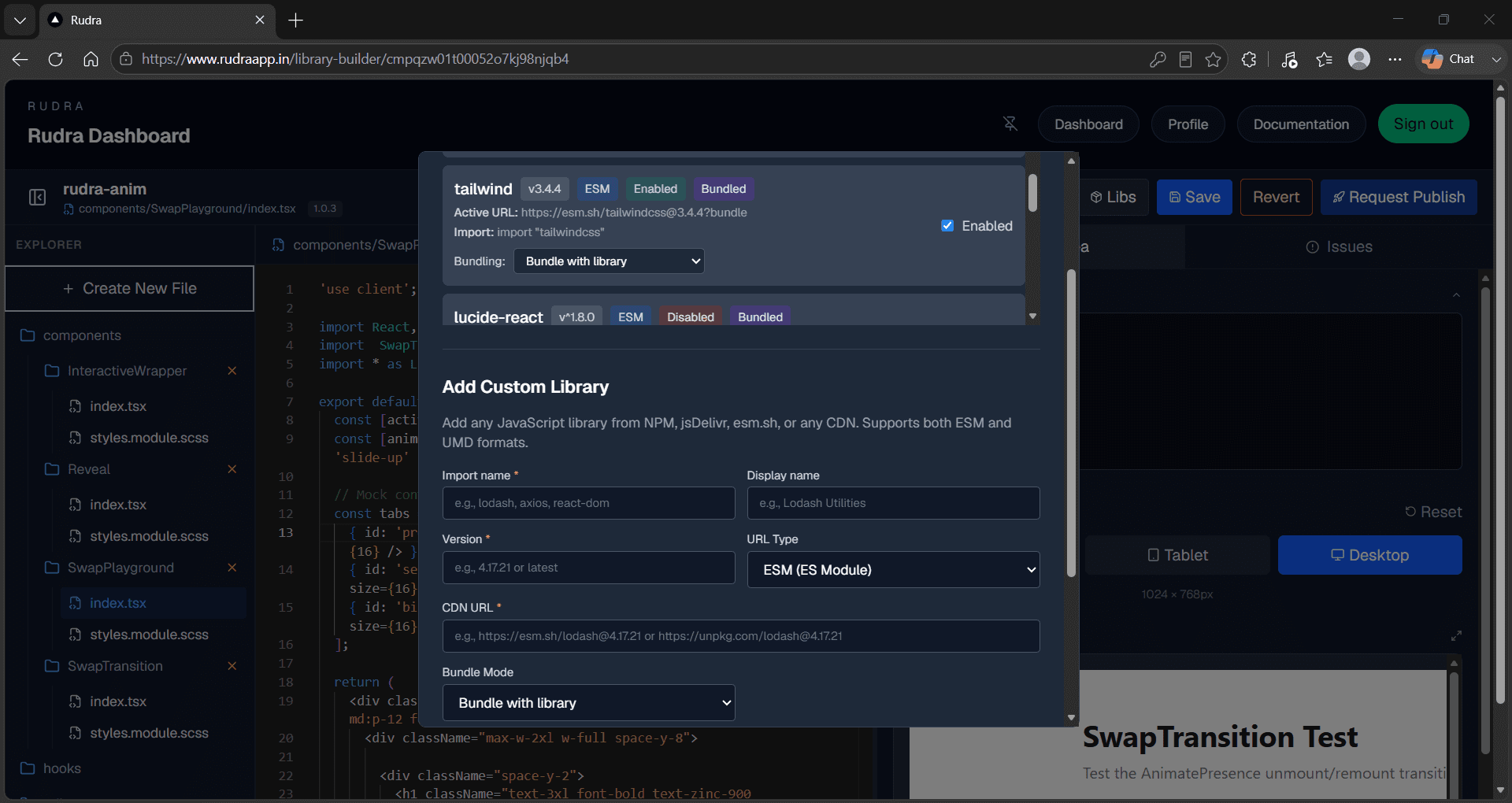Open browser settings and more menu
The height and width of the screenshot is (803, 1512).
point(1395,59)
